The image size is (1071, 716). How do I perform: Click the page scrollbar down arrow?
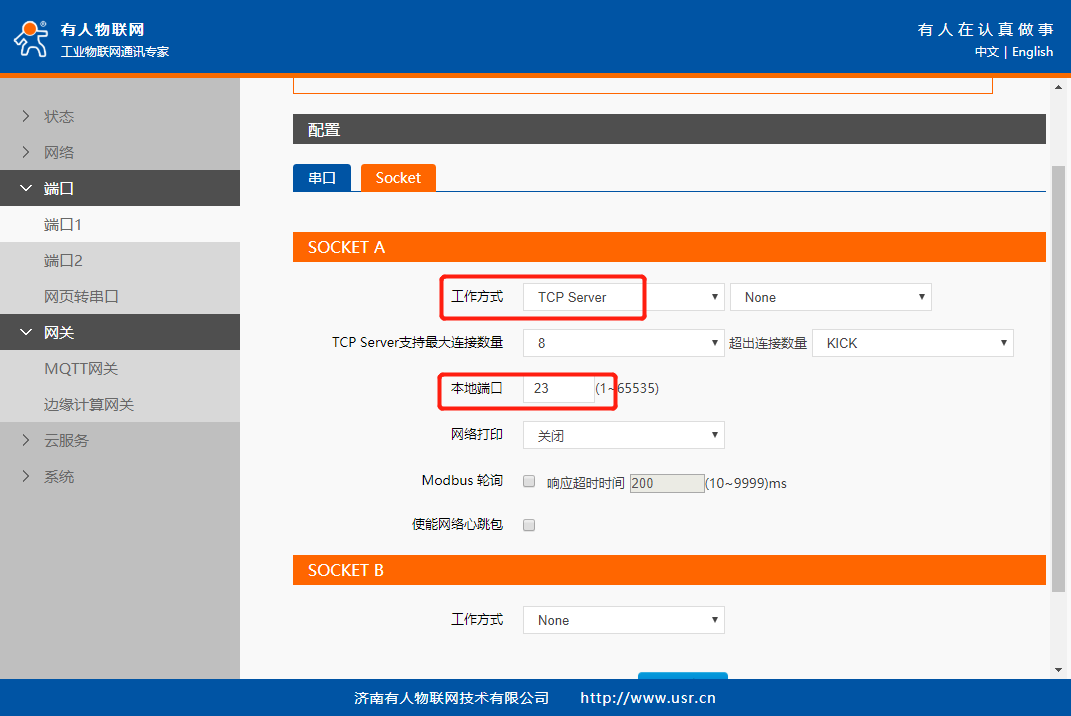tap(1059, 669)
